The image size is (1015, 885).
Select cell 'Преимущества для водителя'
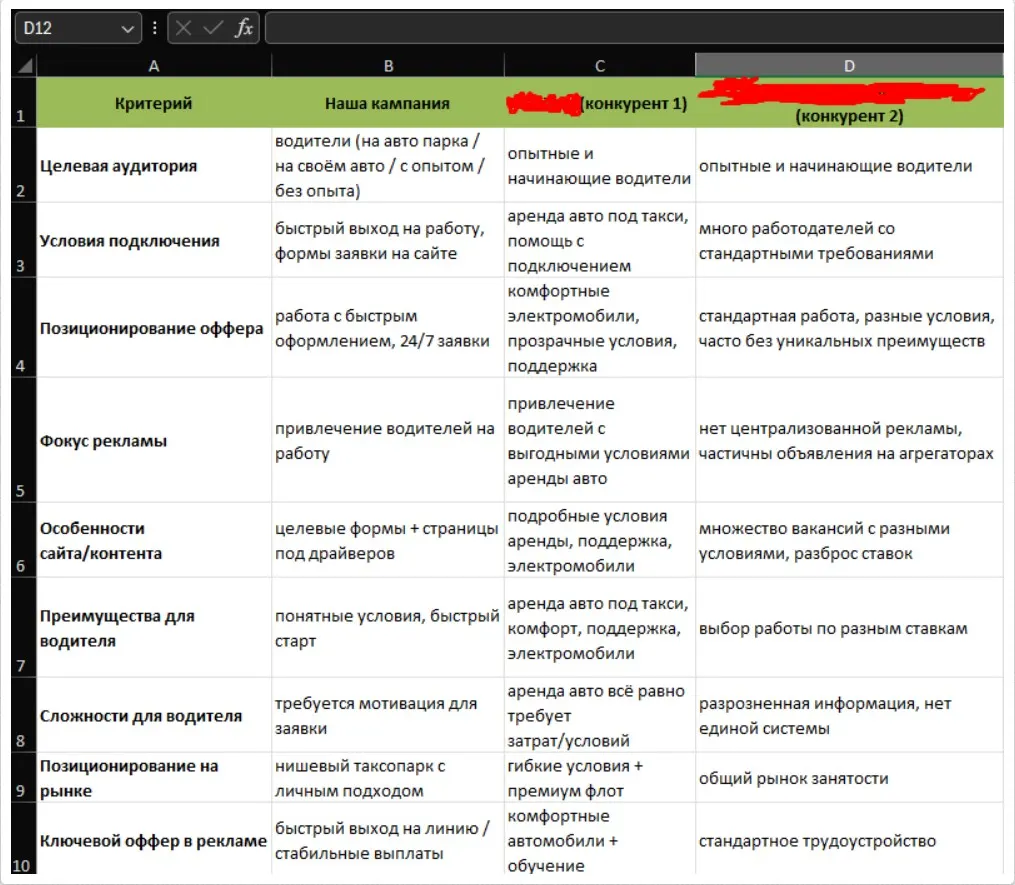pyautogui.click(x=154, y=628)
